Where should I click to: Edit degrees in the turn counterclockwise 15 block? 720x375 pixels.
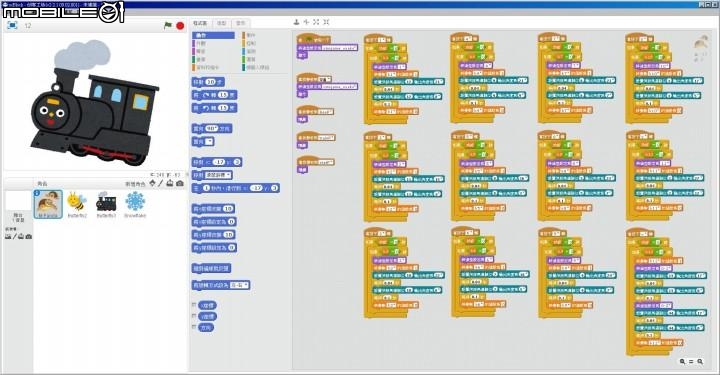223,108
